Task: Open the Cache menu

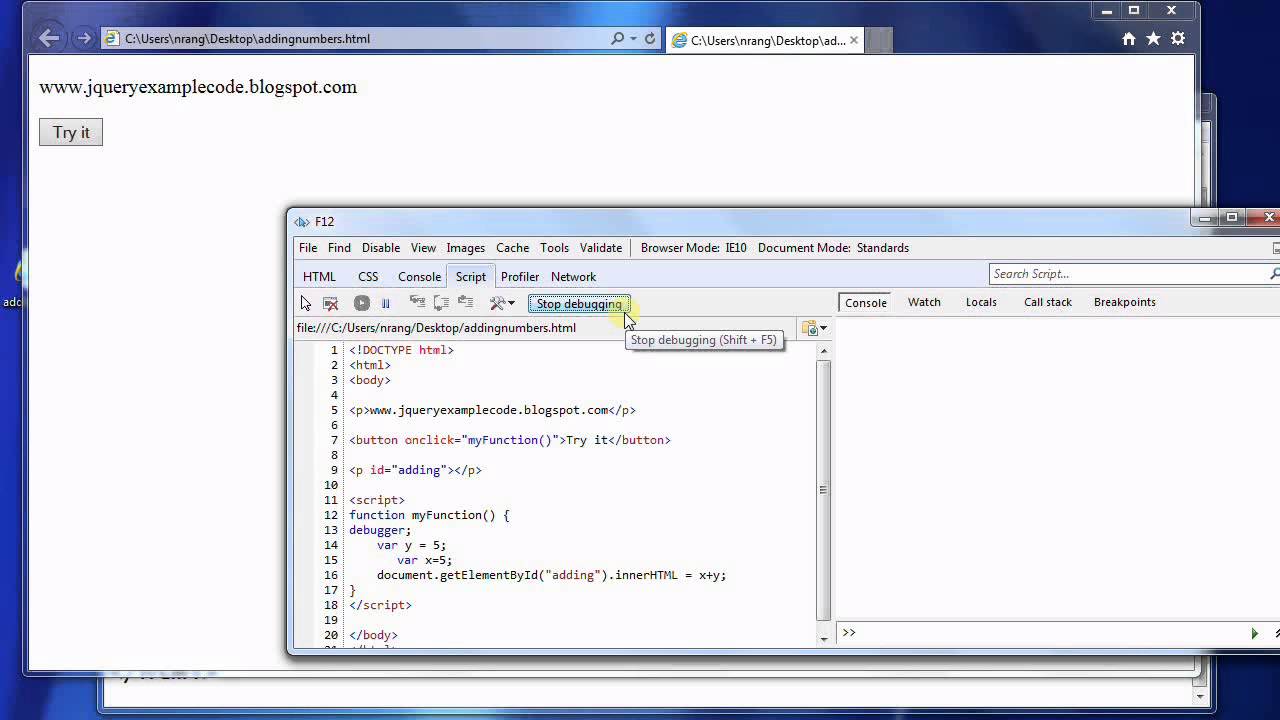Action: tap(512, 248)
